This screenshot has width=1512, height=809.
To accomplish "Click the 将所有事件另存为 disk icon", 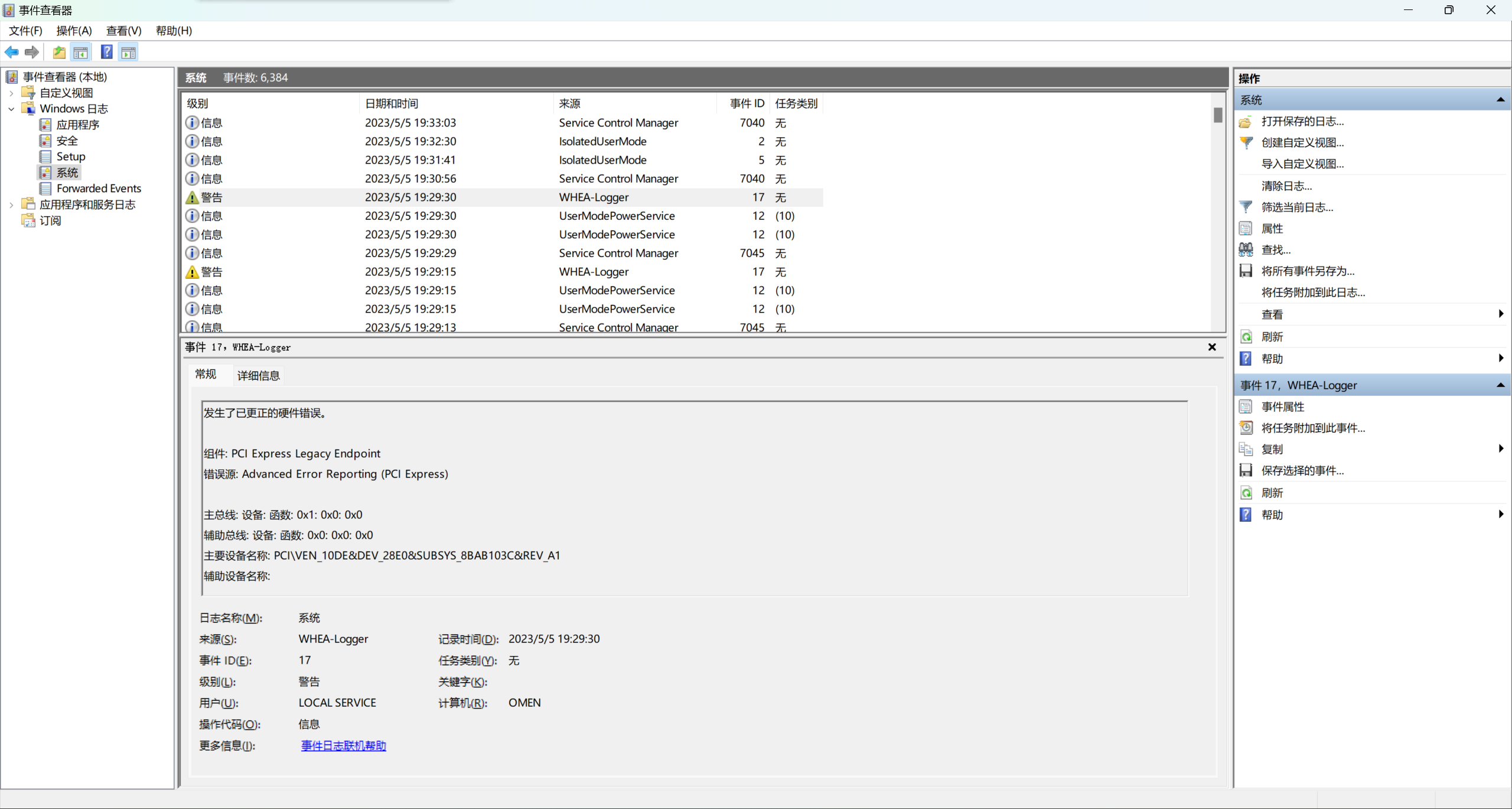I will point(1246,271).
